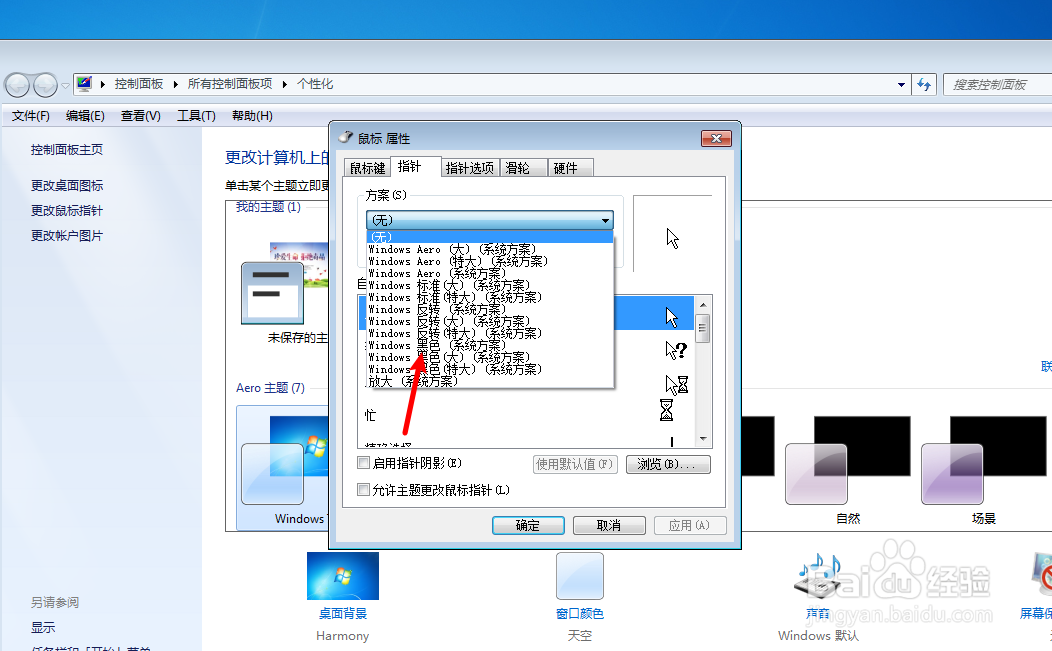Choose Windows 标准 (特大) scheme
This screenshot has width=1052, height=651.
tap(490, 297)
